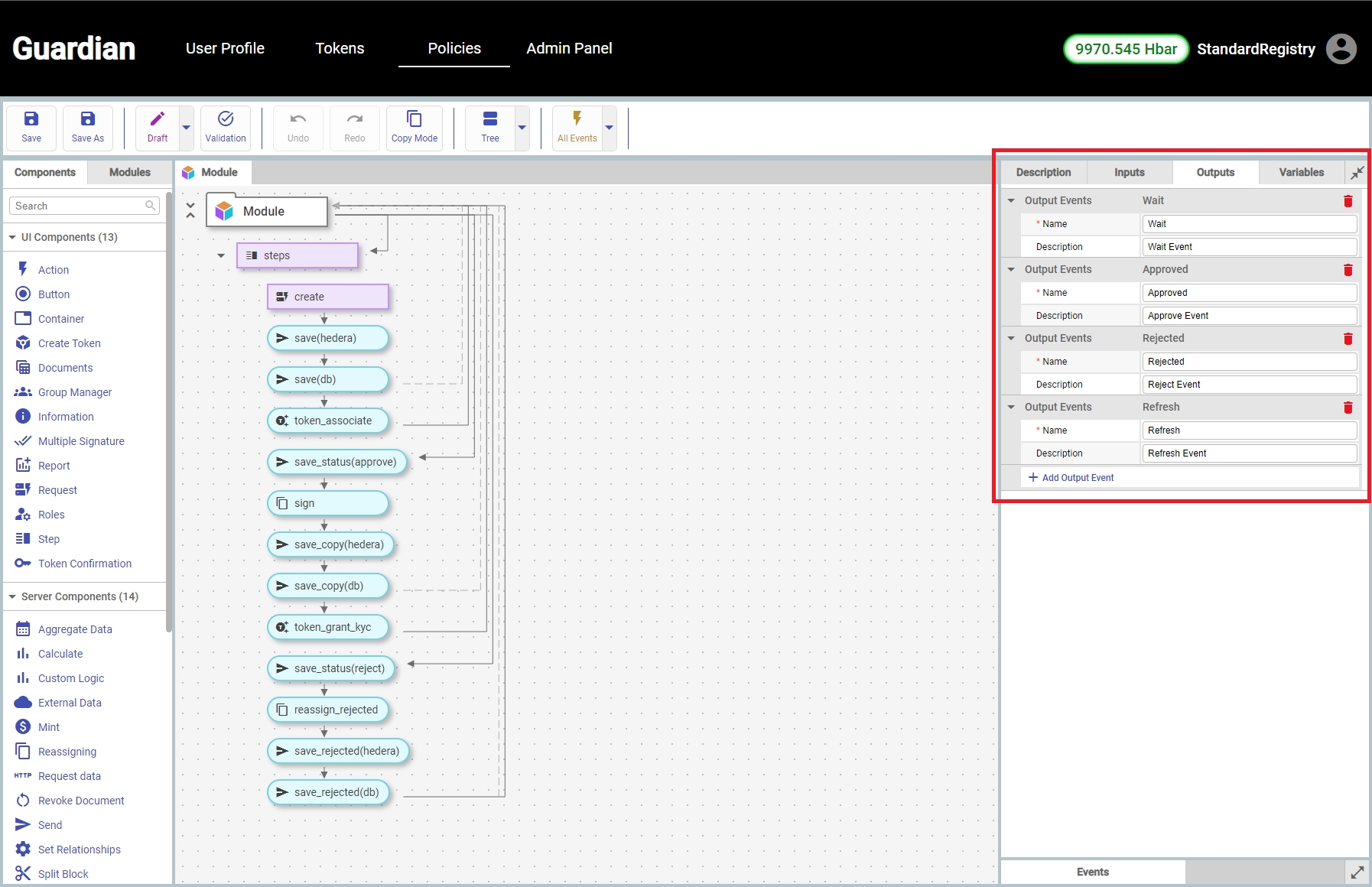This screenshot has width=1372, height=887.
Task: Open the user account avatar
Action: [1341, 49]
